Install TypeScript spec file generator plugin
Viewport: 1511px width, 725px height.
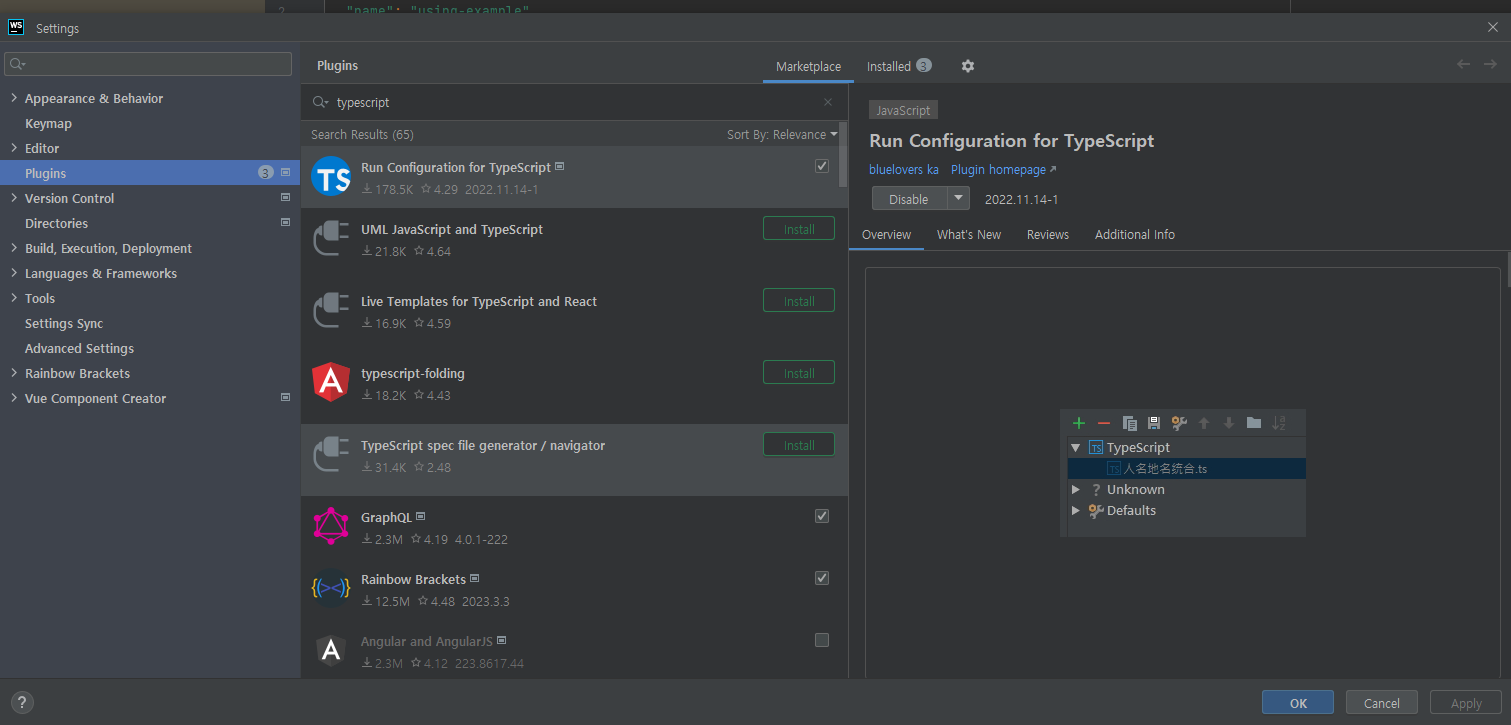tap(799, 445)
